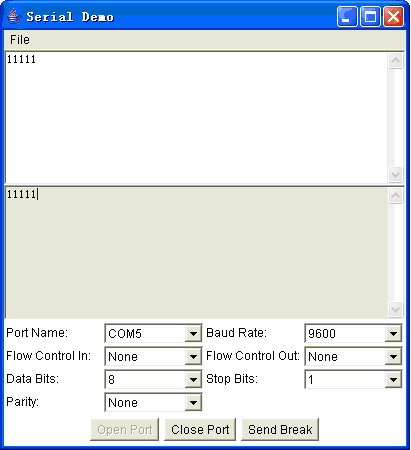This screenshot has width=411, height=450.
Task: Click the lower text area scroll-up arrow
Action: coord(395,196)
